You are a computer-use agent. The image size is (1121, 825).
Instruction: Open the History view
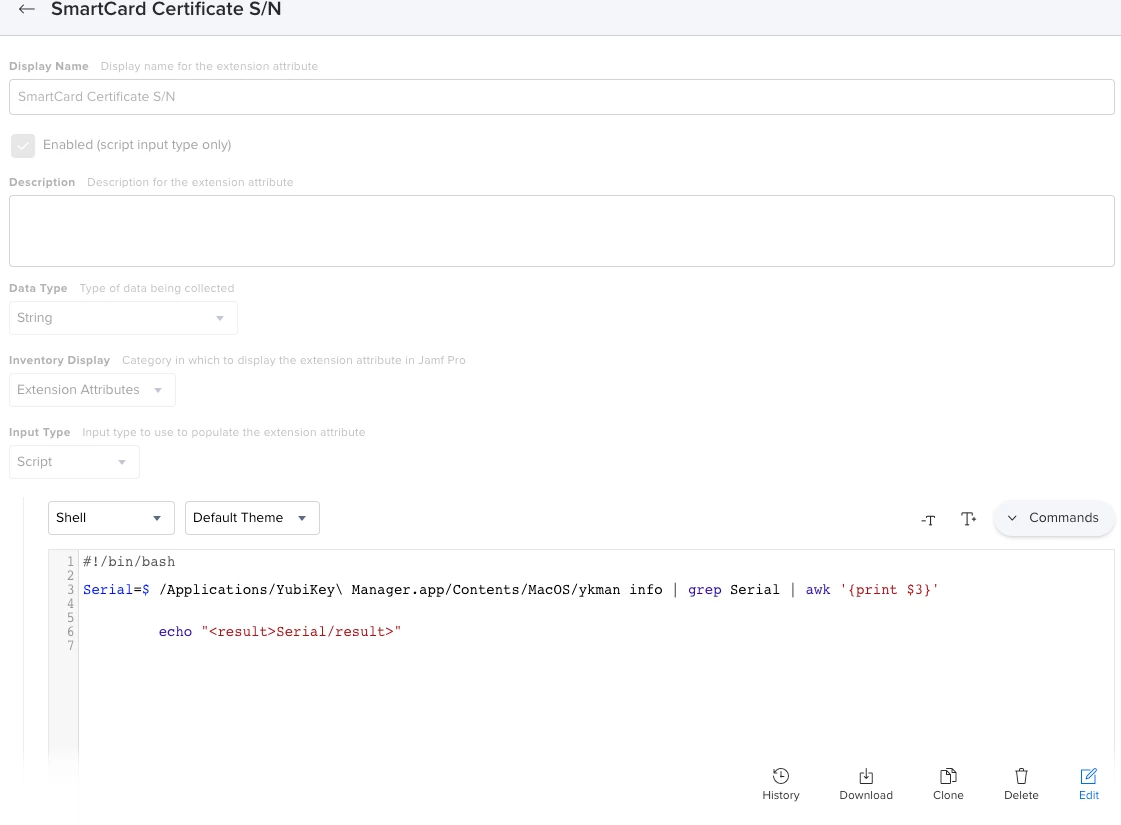click(781, 784)
